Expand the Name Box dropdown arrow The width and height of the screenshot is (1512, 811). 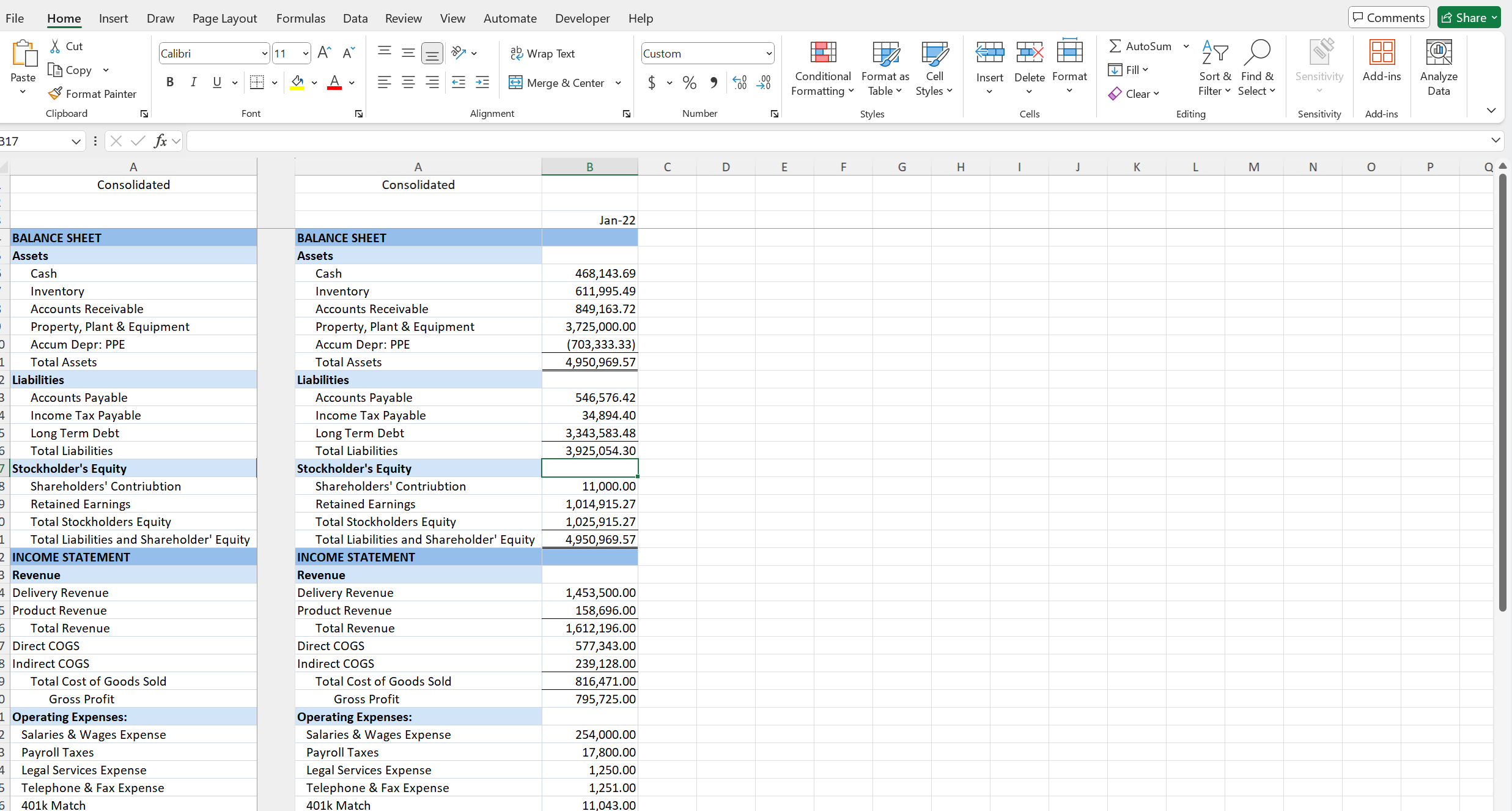coord(76,141)
